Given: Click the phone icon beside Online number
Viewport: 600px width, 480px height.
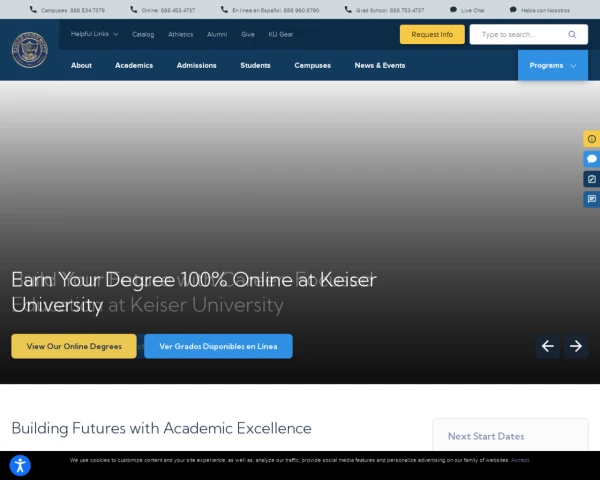Looking at the screenshot, I should (134, 10).
